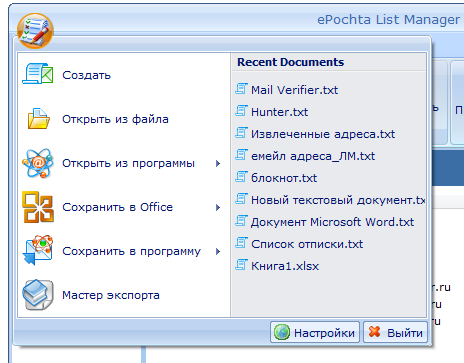Click the red X icon on Выйти
Viewport: 464px width, 363px height.
click(374, 331)
